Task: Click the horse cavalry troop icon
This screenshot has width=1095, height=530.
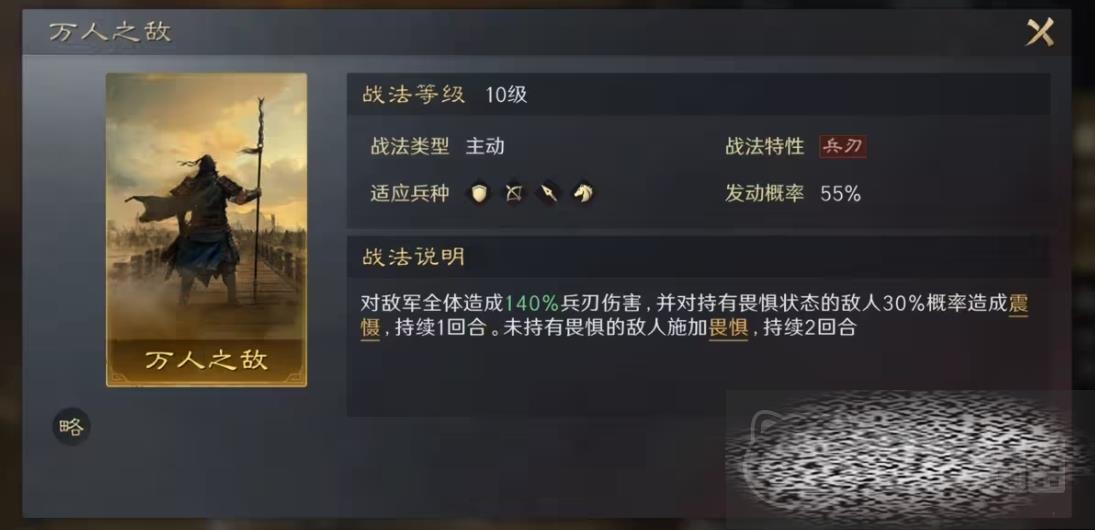Action: 583,193
